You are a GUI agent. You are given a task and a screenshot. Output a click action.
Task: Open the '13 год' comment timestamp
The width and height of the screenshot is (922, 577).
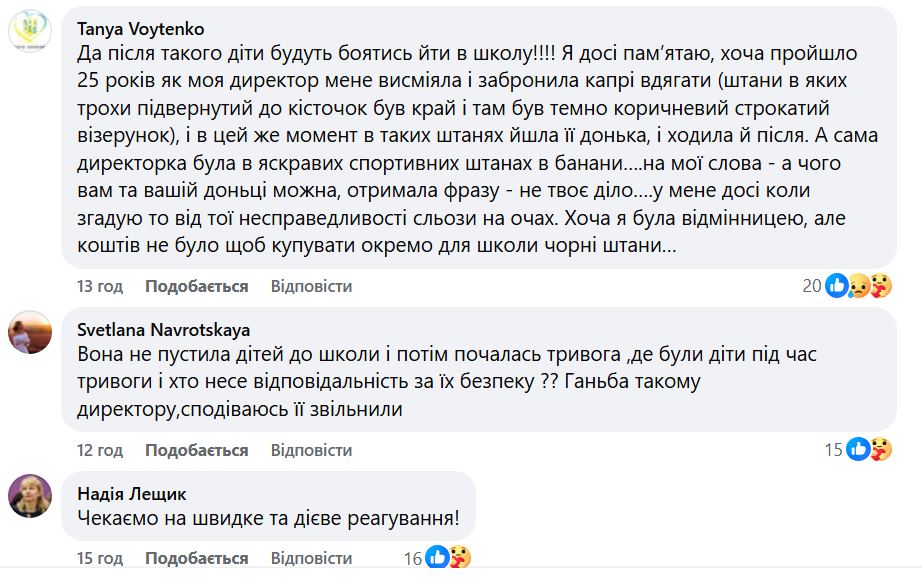(x=100, y=286)
